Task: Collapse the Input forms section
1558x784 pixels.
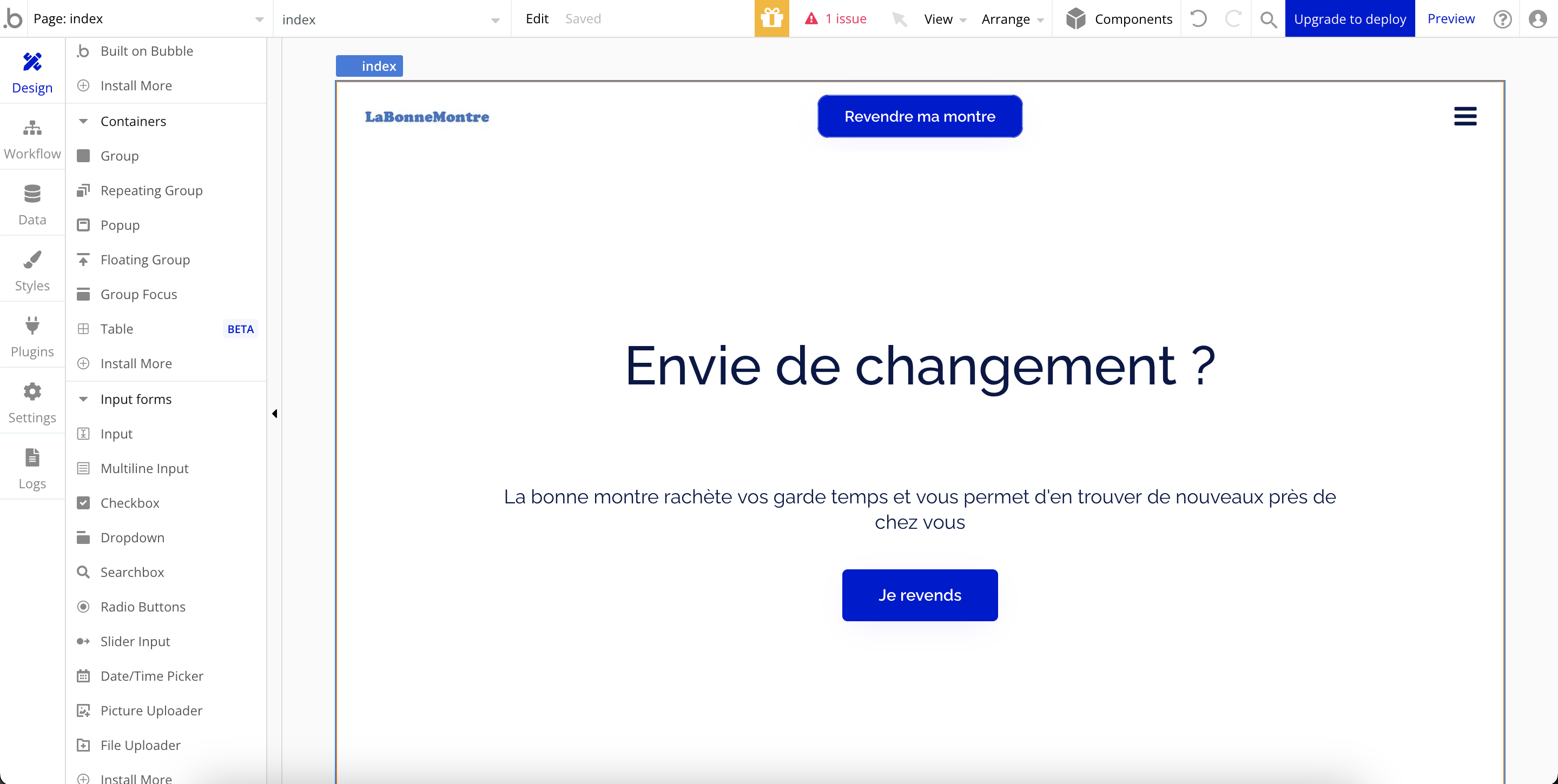Action: (83, 399)
